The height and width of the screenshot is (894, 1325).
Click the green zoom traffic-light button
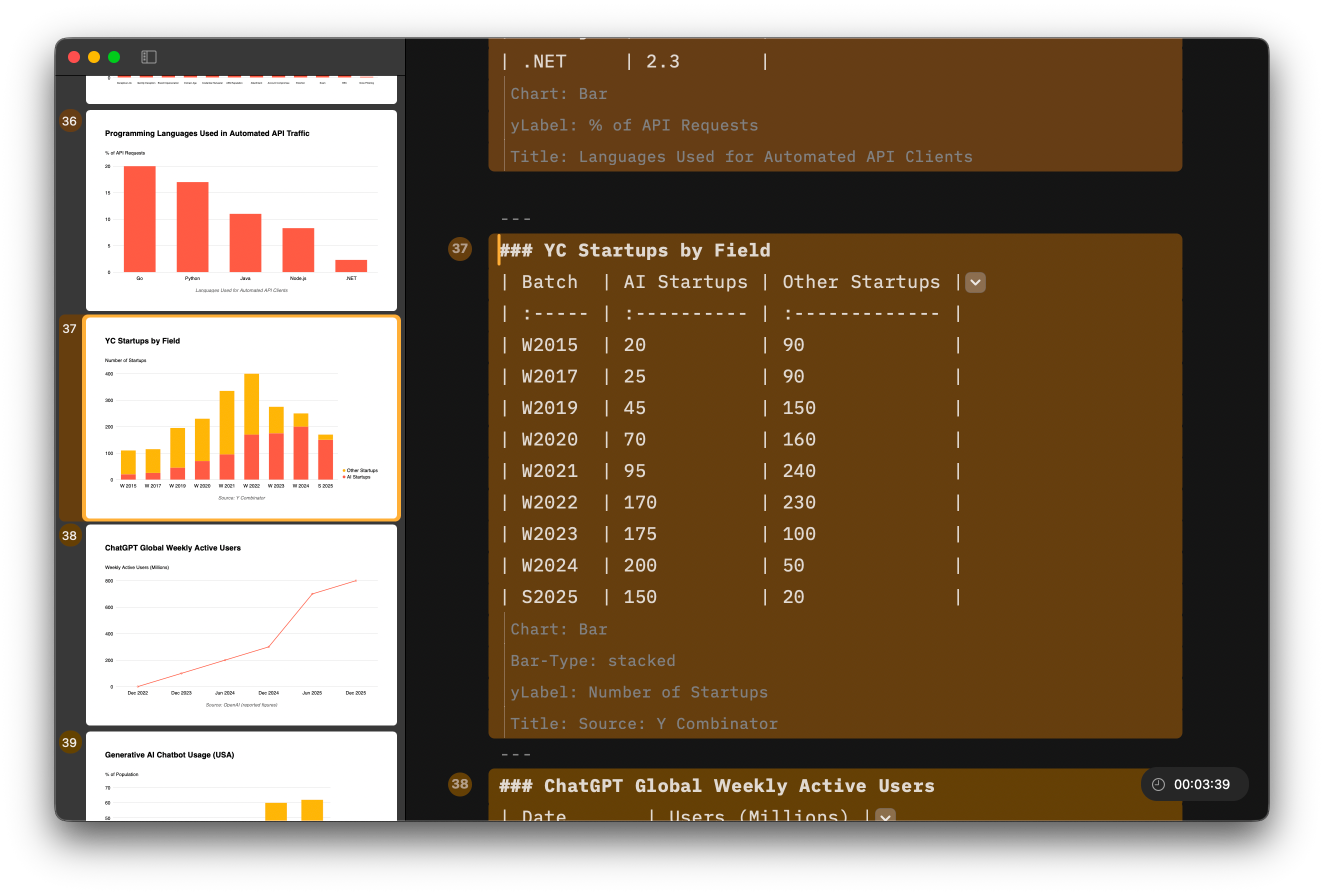pos(114,57)
